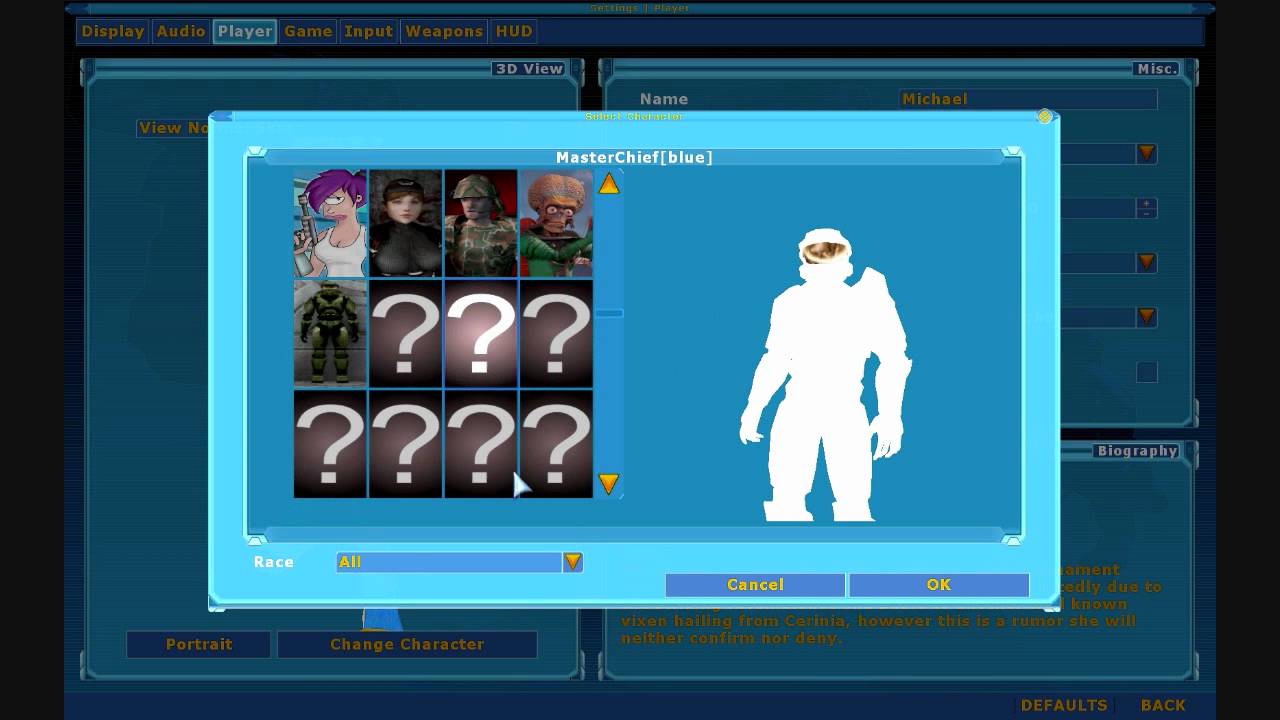Expand the first Misc panel dropdown arrow
Viewport: 1280px width, 720px height.
pyautogui.click(x=1147, y=154)
